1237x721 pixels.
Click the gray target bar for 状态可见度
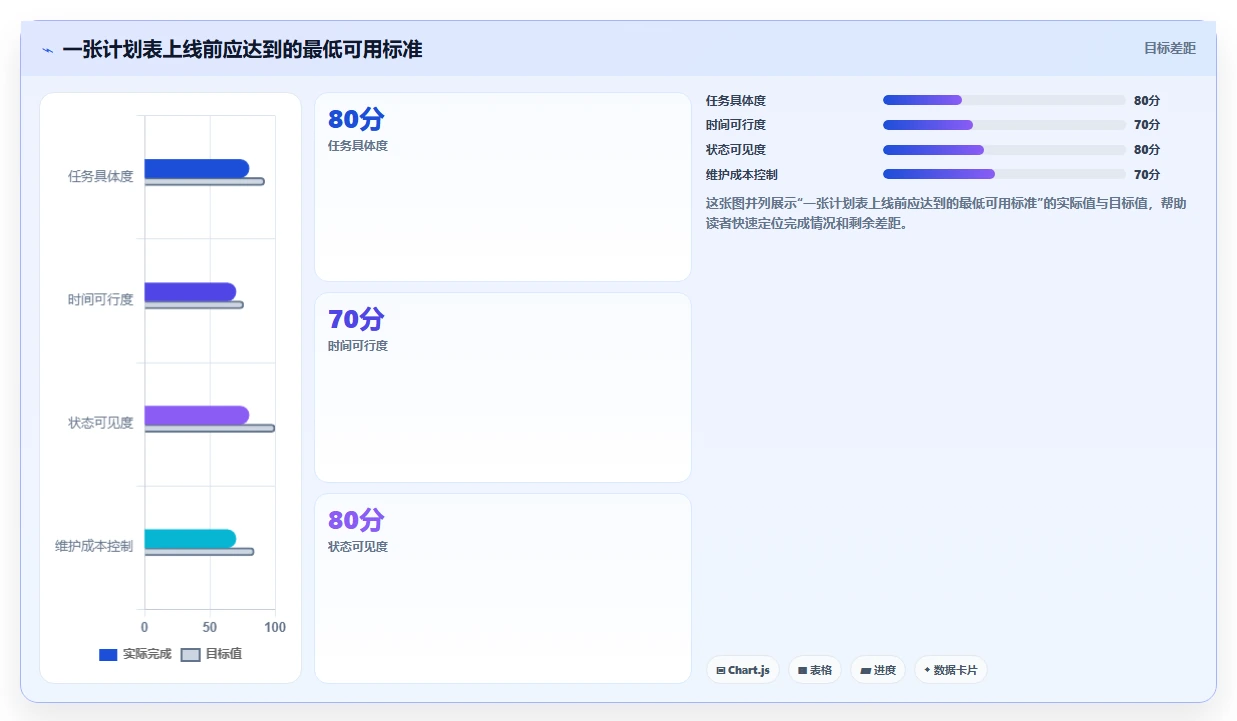click(209, 428)
